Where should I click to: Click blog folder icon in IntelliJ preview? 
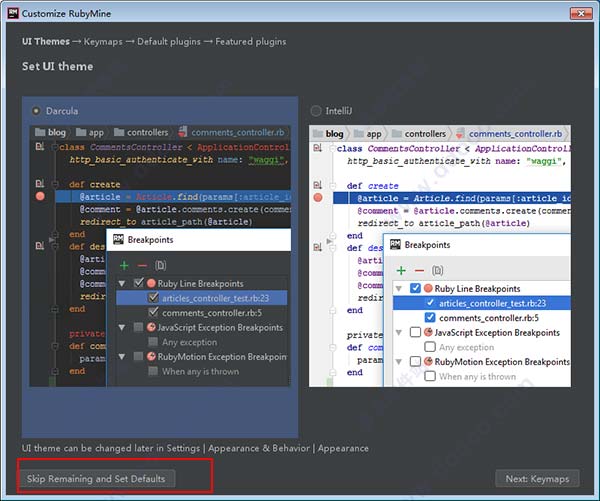(318, 134)
